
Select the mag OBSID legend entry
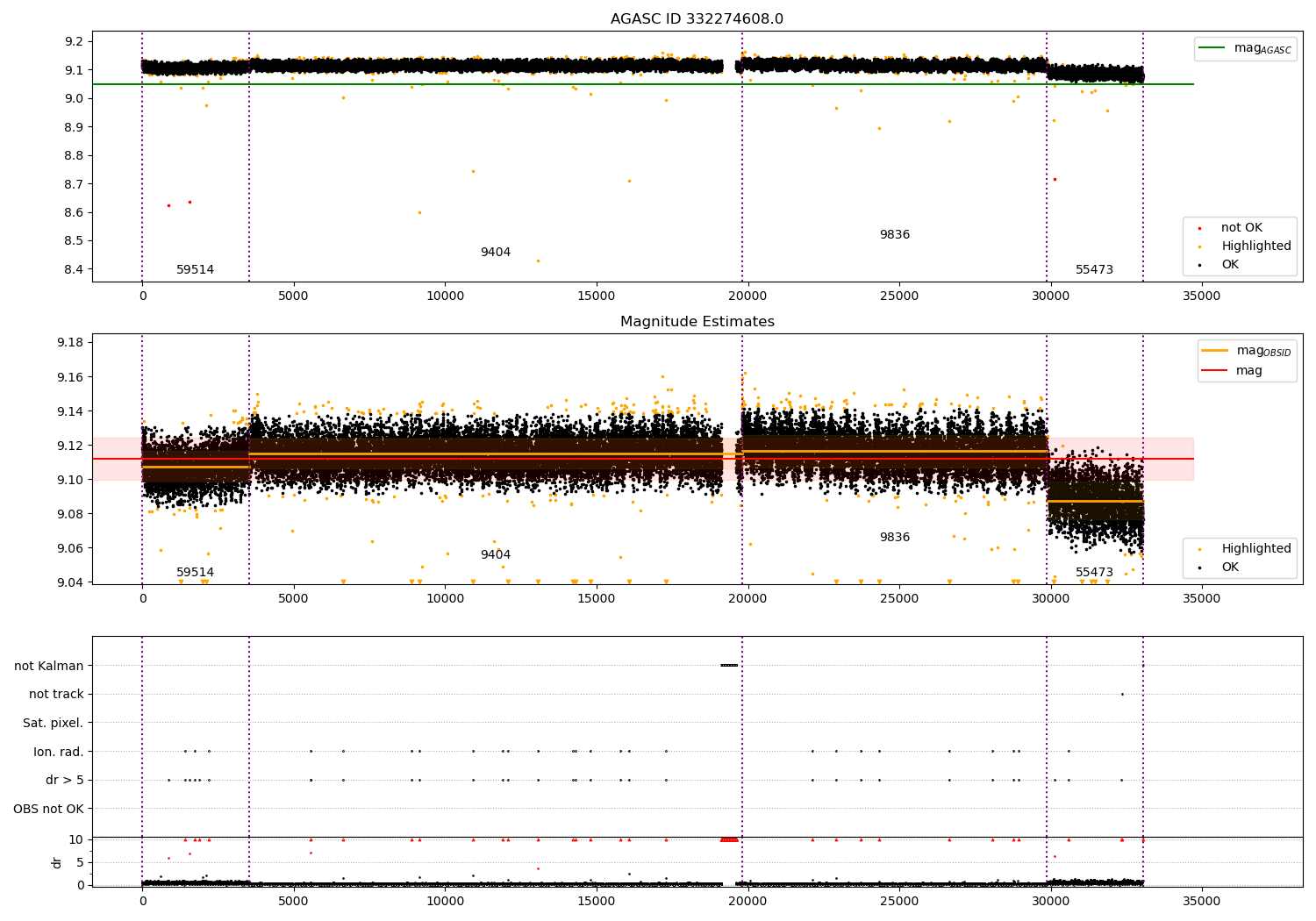point(1247,351)
